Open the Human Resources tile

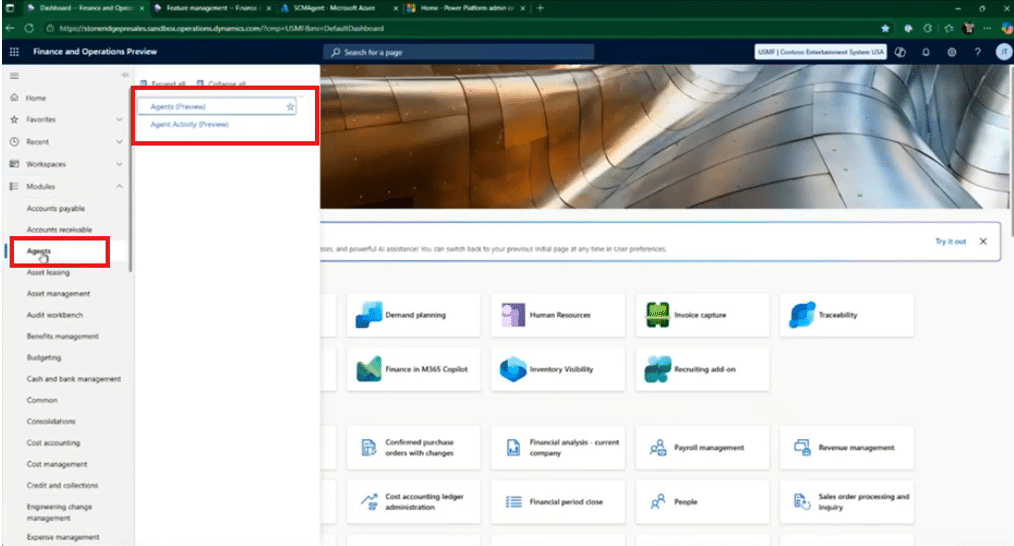(558, 315)
